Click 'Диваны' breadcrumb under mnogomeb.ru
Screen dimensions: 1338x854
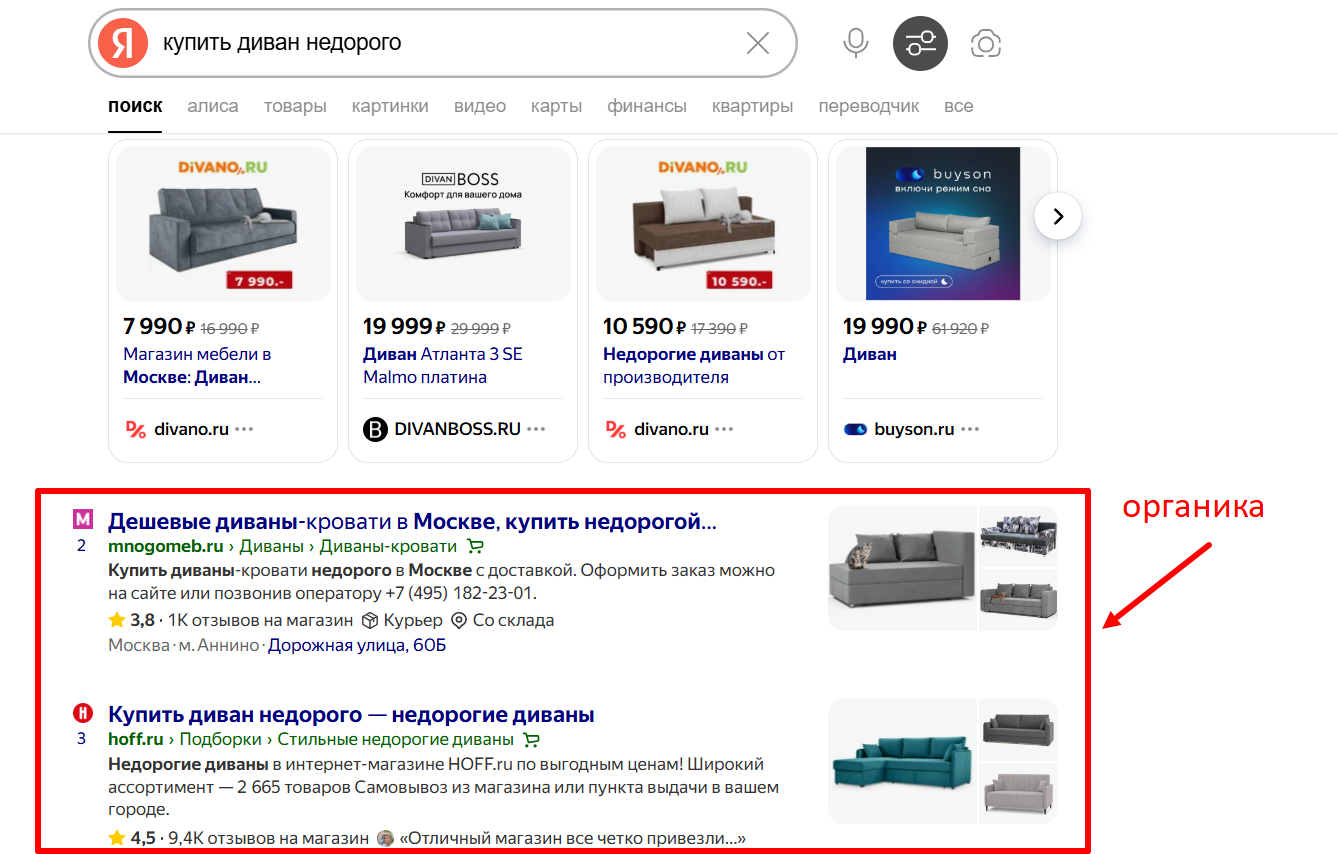tap(271, 546)
